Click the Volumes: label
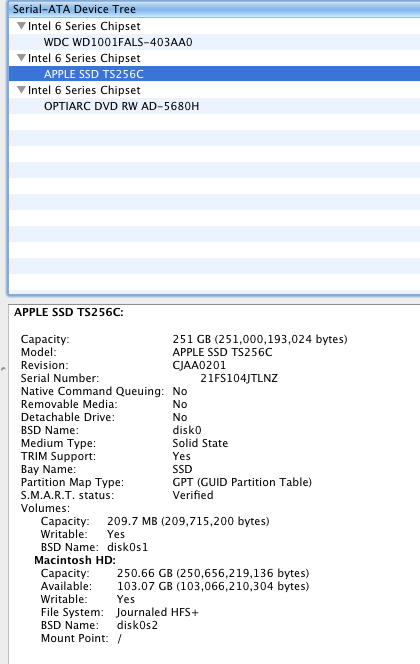Viewport: 420px width, 664px height. (x=45, y=508)
